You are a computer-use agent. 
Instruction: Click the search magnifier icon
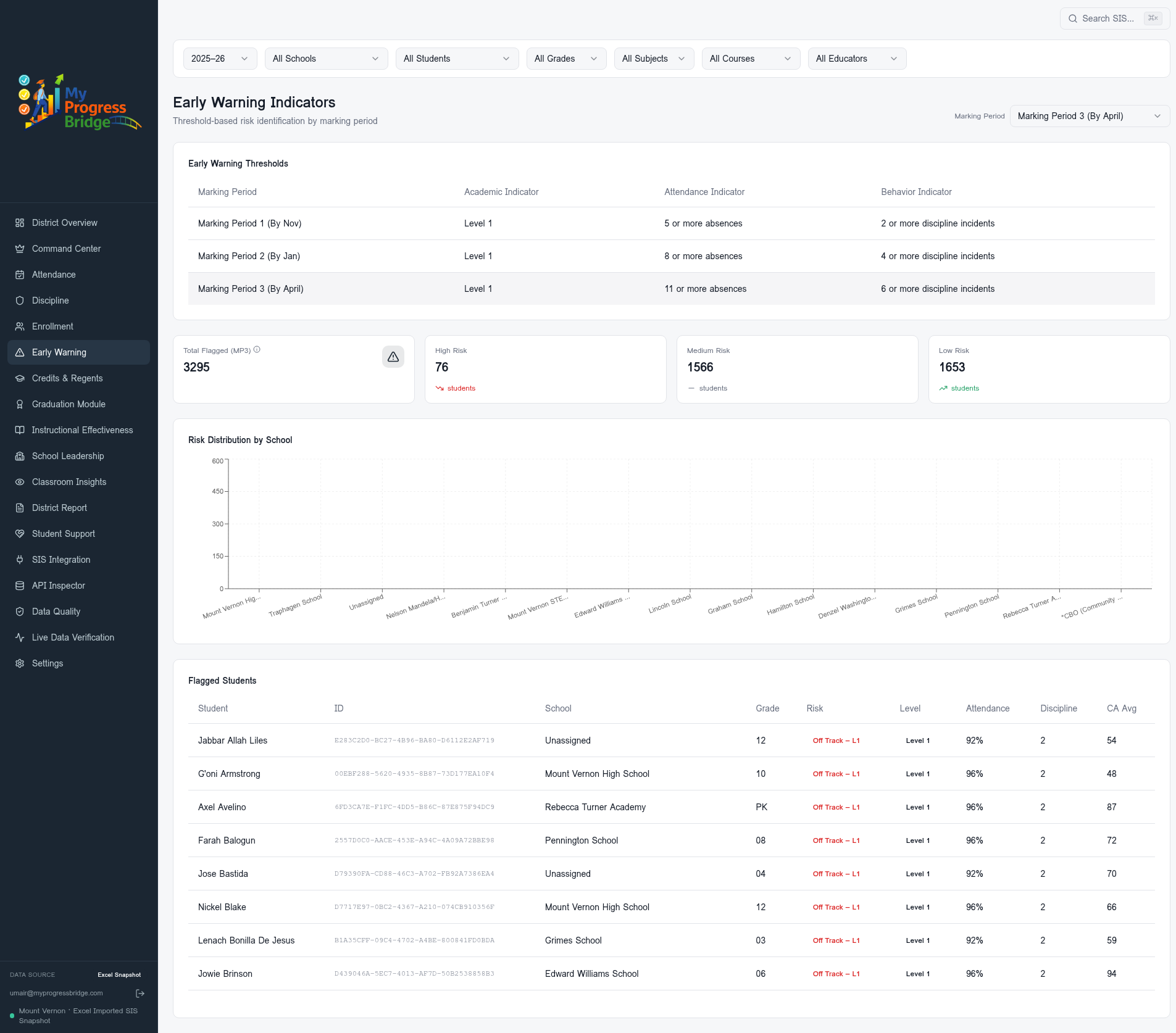1073,19
